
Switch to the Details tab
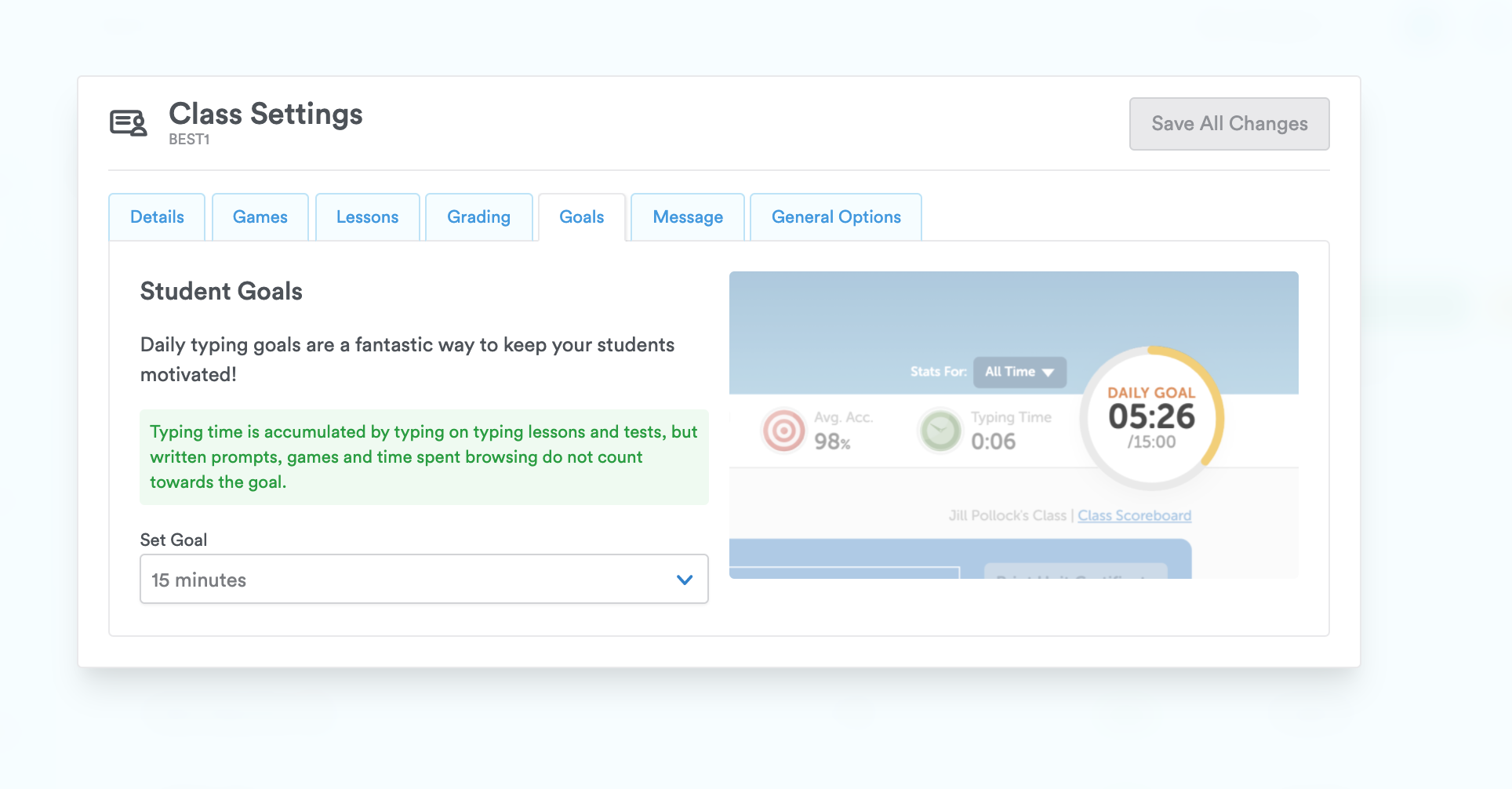click(x=157, y=216)
